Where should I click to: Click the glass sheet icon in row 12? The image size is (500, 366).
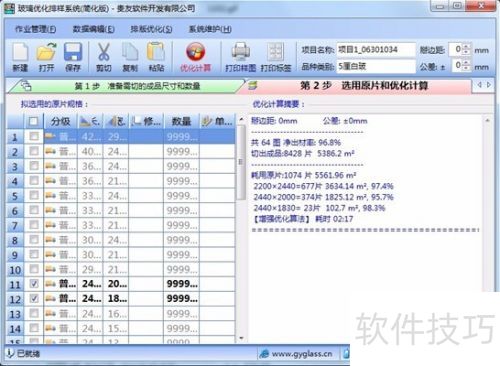click(x=50, y=298)
